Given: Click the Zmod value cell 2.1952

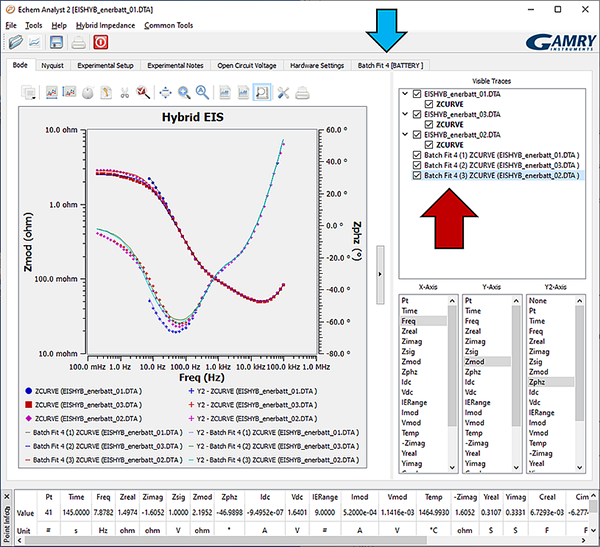Looking at the screenshot, I should (x=202, y=512).
